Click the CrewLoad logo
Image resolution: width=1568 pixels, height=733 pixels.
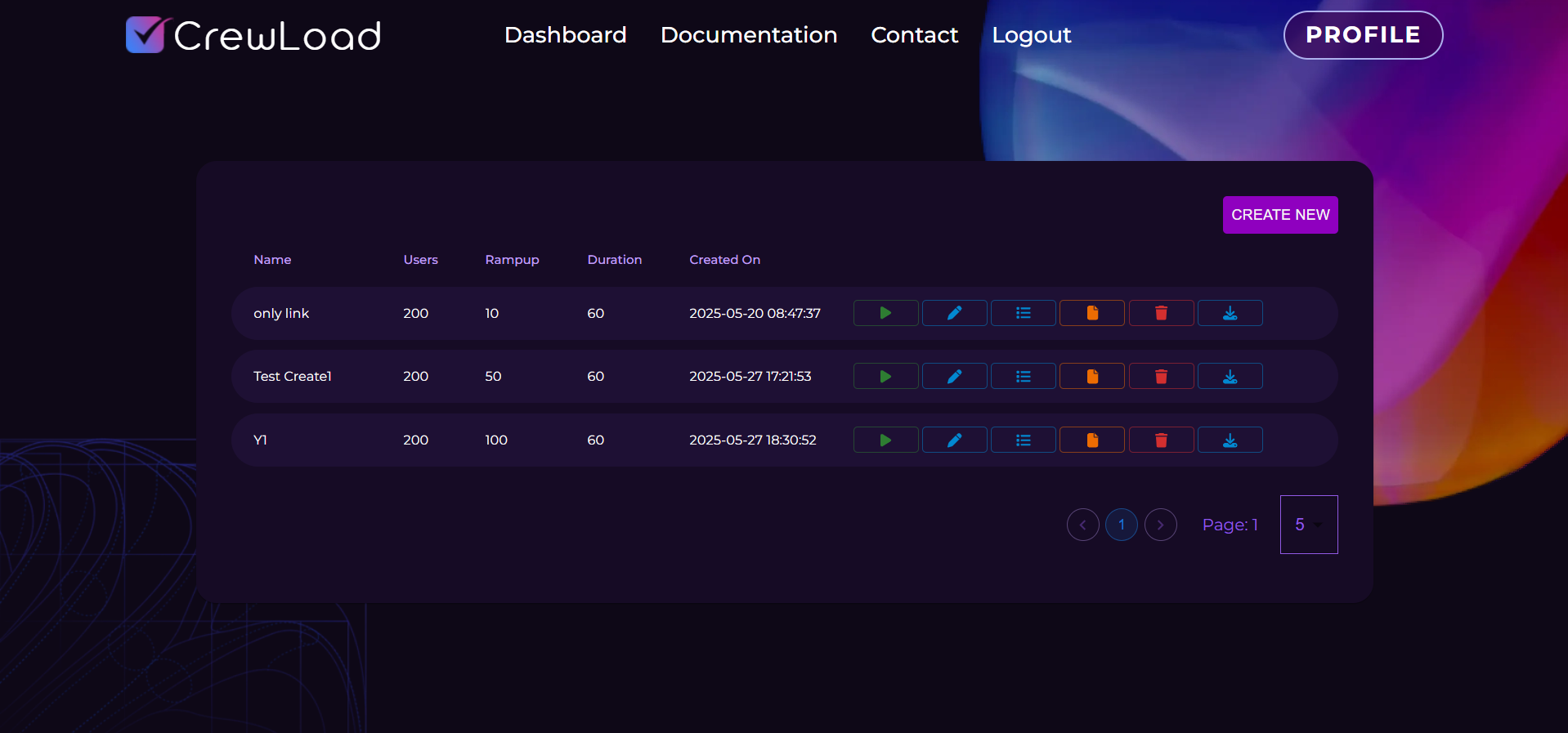click(253, 35)
